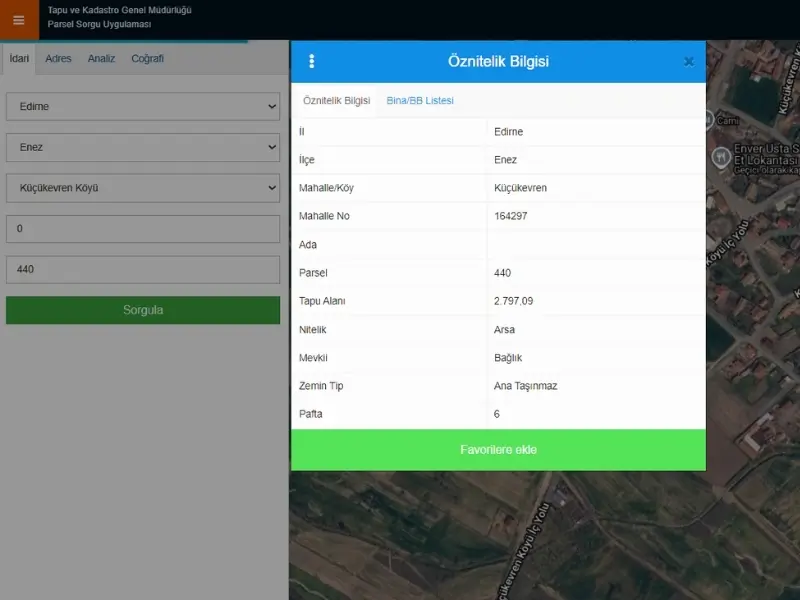Screen dimensions: 800x600
Task: Click the Tapu Alanı value 2.797,09
Action: pos(513,301)
